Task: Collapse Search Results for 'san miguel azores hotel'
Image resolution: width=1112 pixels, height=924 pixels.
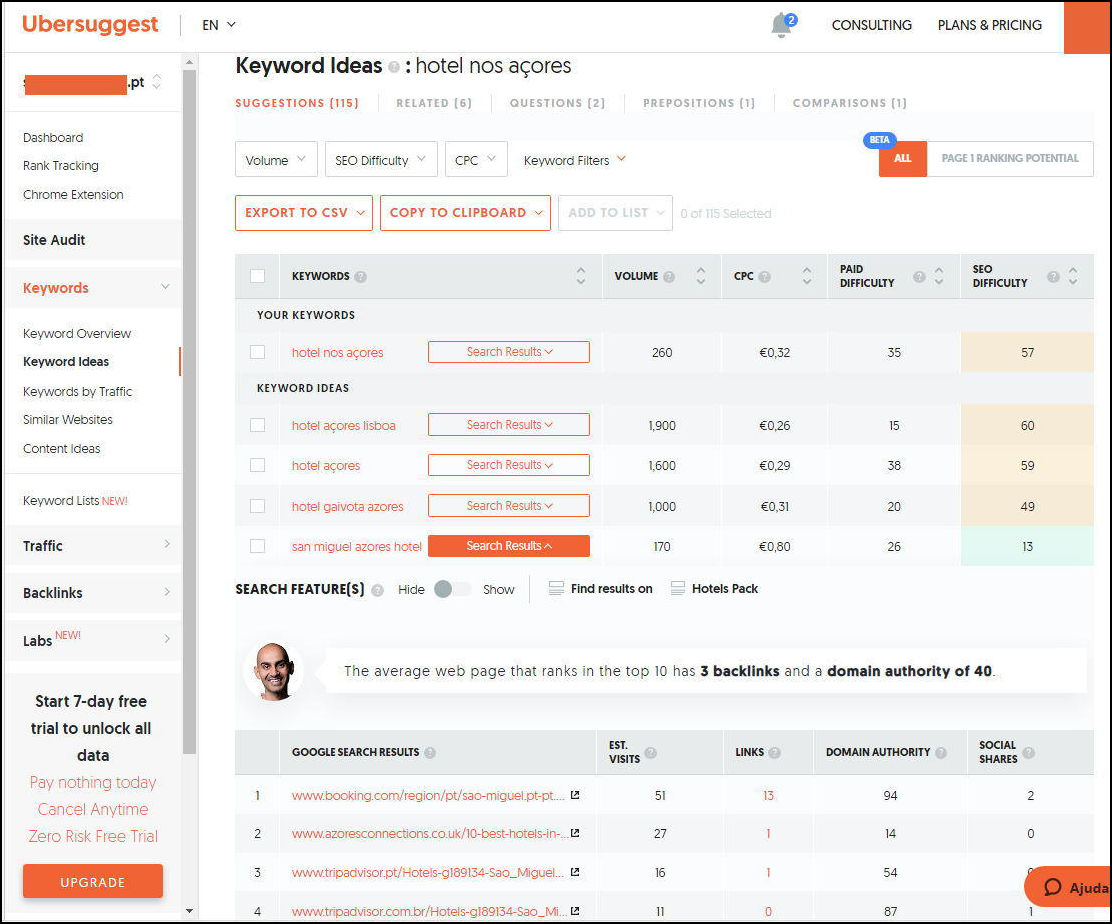Action: (508, 546)
